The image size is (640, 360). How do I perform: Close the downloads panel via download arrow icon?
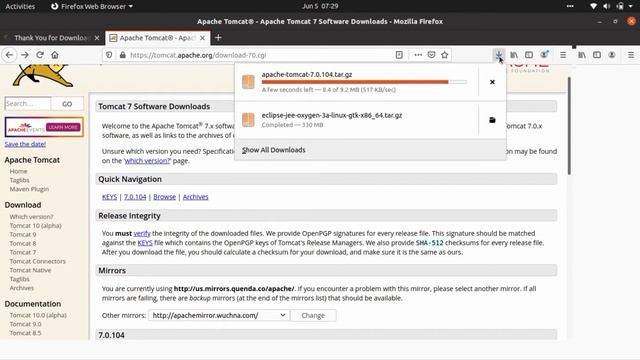[x=499, y=55]
